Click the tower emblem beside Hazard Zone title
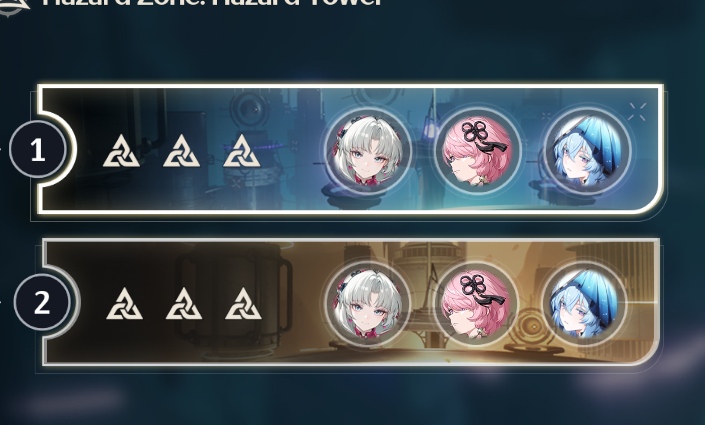 (14, 7)
